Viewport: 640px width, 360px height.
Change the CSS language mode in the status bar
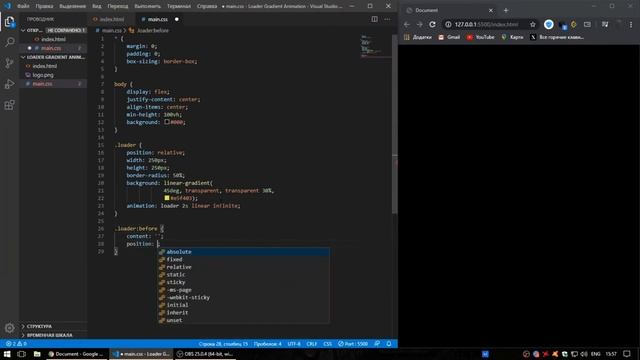327,344
